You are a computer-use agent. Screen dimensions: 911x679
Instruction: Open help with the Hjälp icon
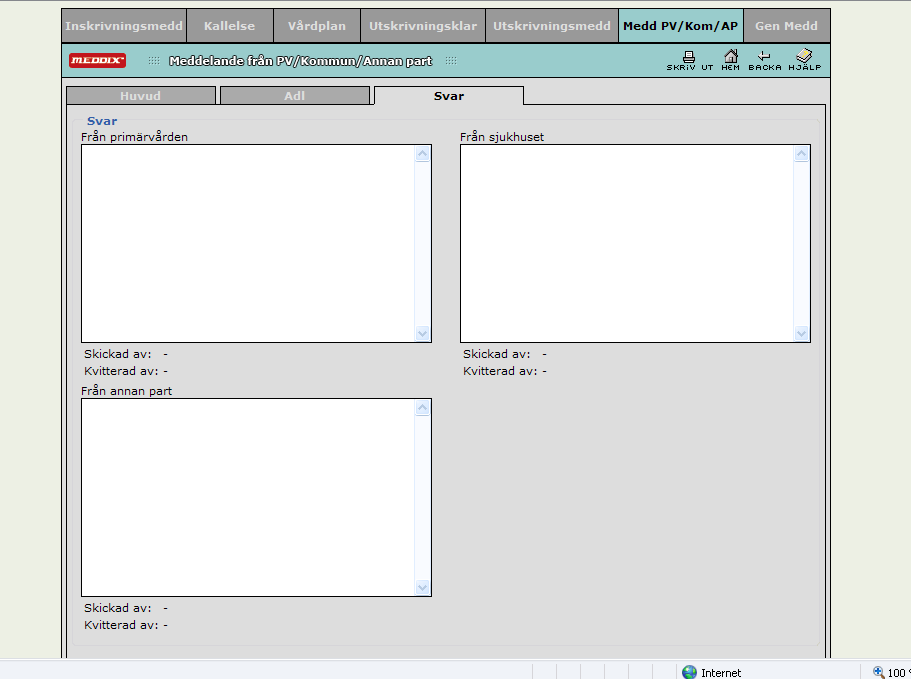(x=805, y=60)
